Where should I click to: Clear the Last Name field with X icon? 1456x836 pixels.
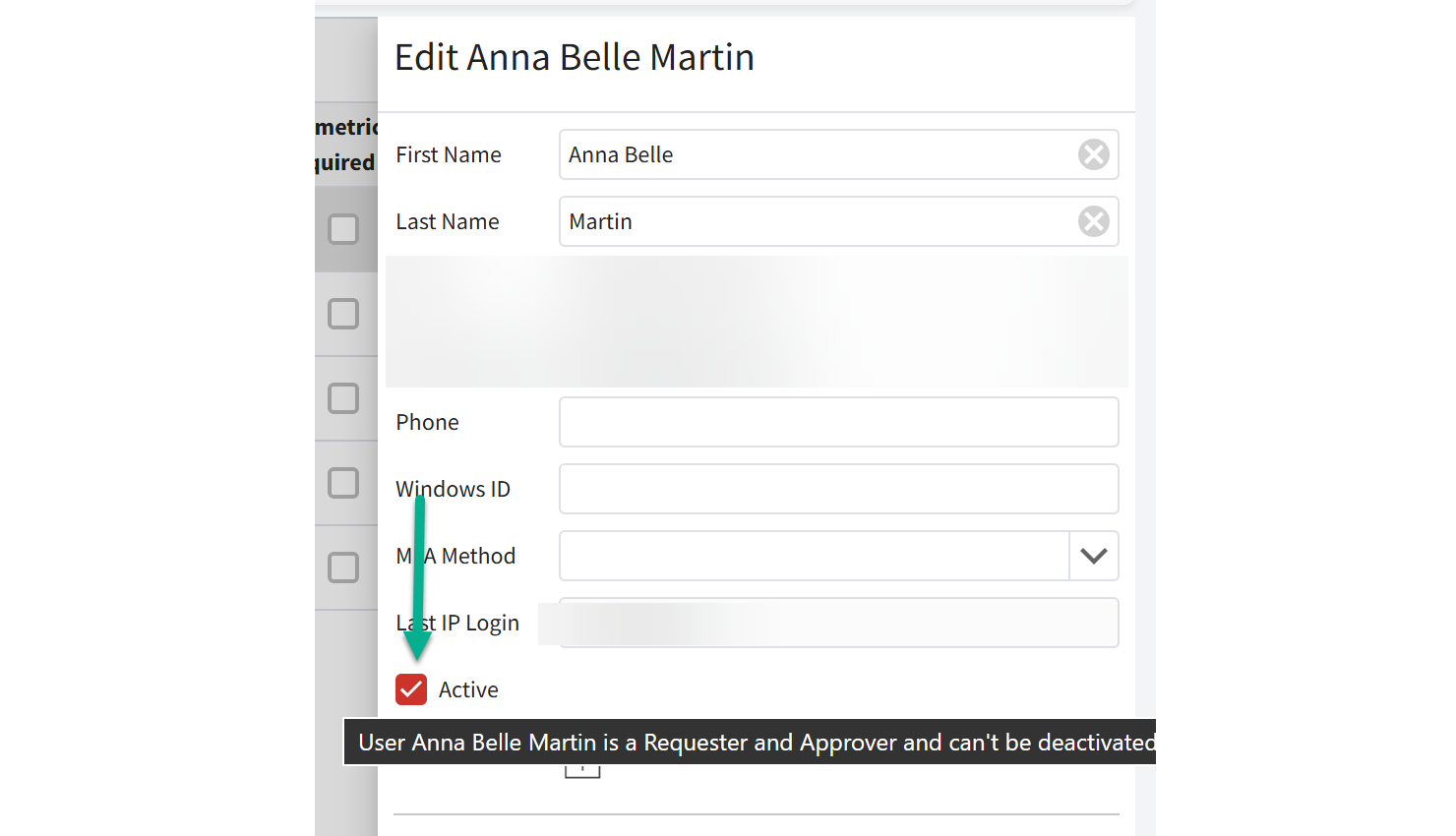1093,221
